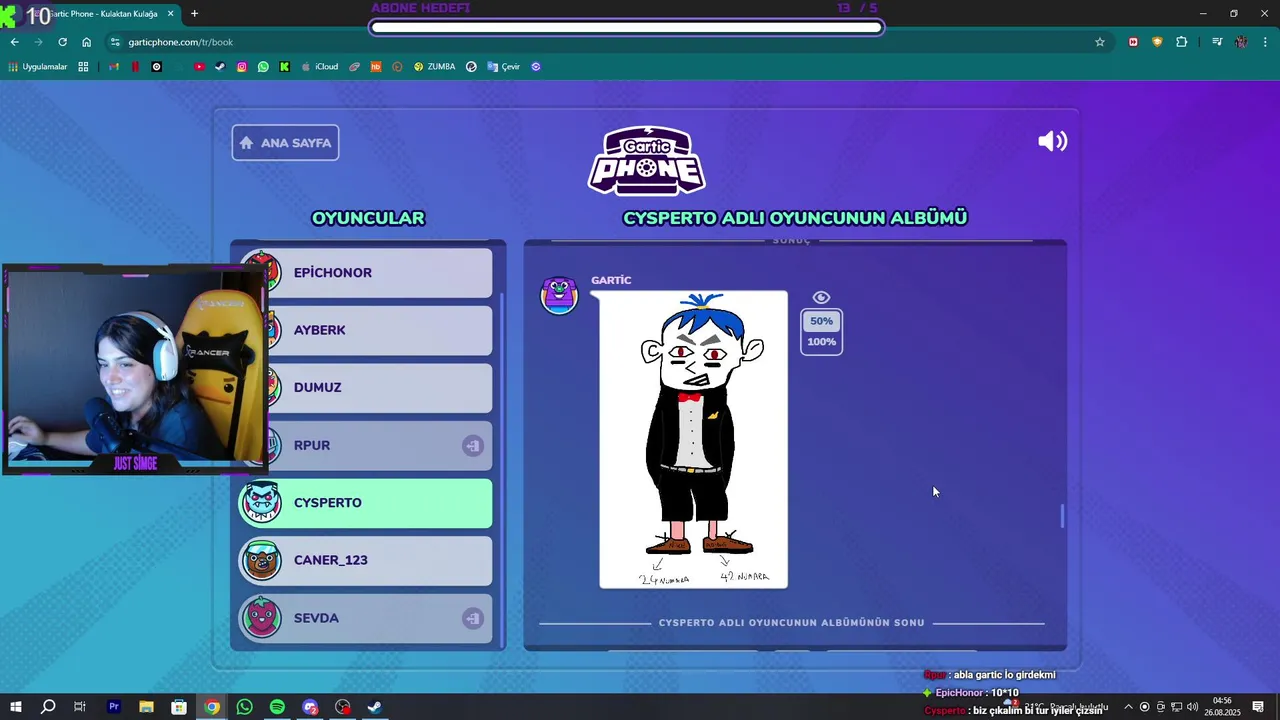Click the eye icon above zoom options
Viewport: 1280px width, 720px height.
(x=821, y=297)
